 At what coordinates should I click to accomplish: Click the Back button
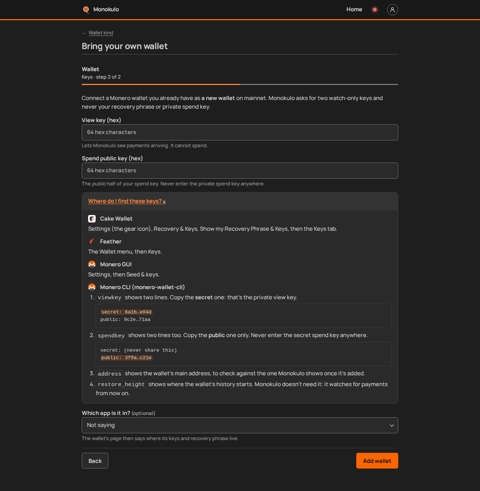pos(95,461)
